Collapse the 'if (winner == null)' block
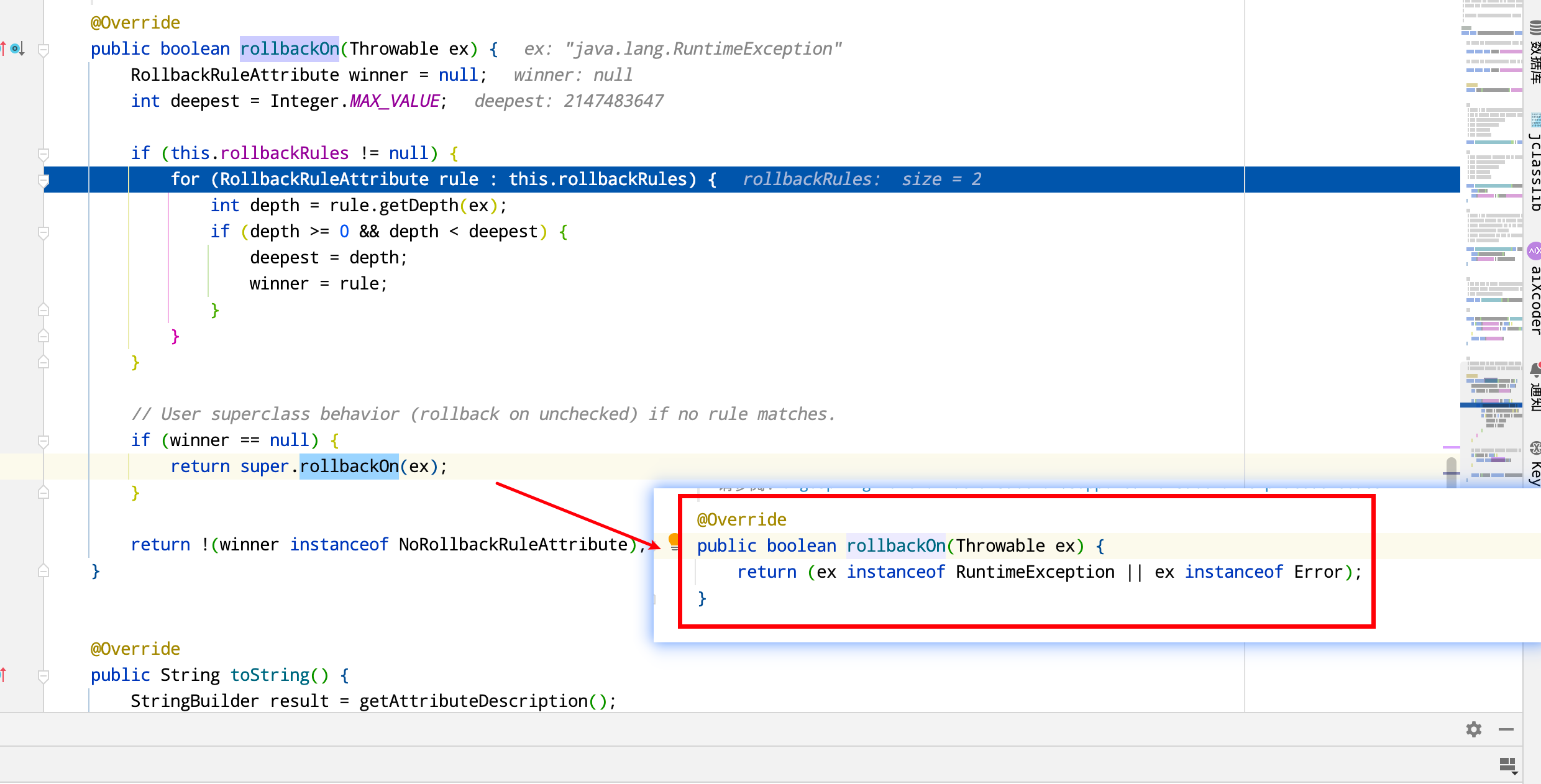 [43, 441]
